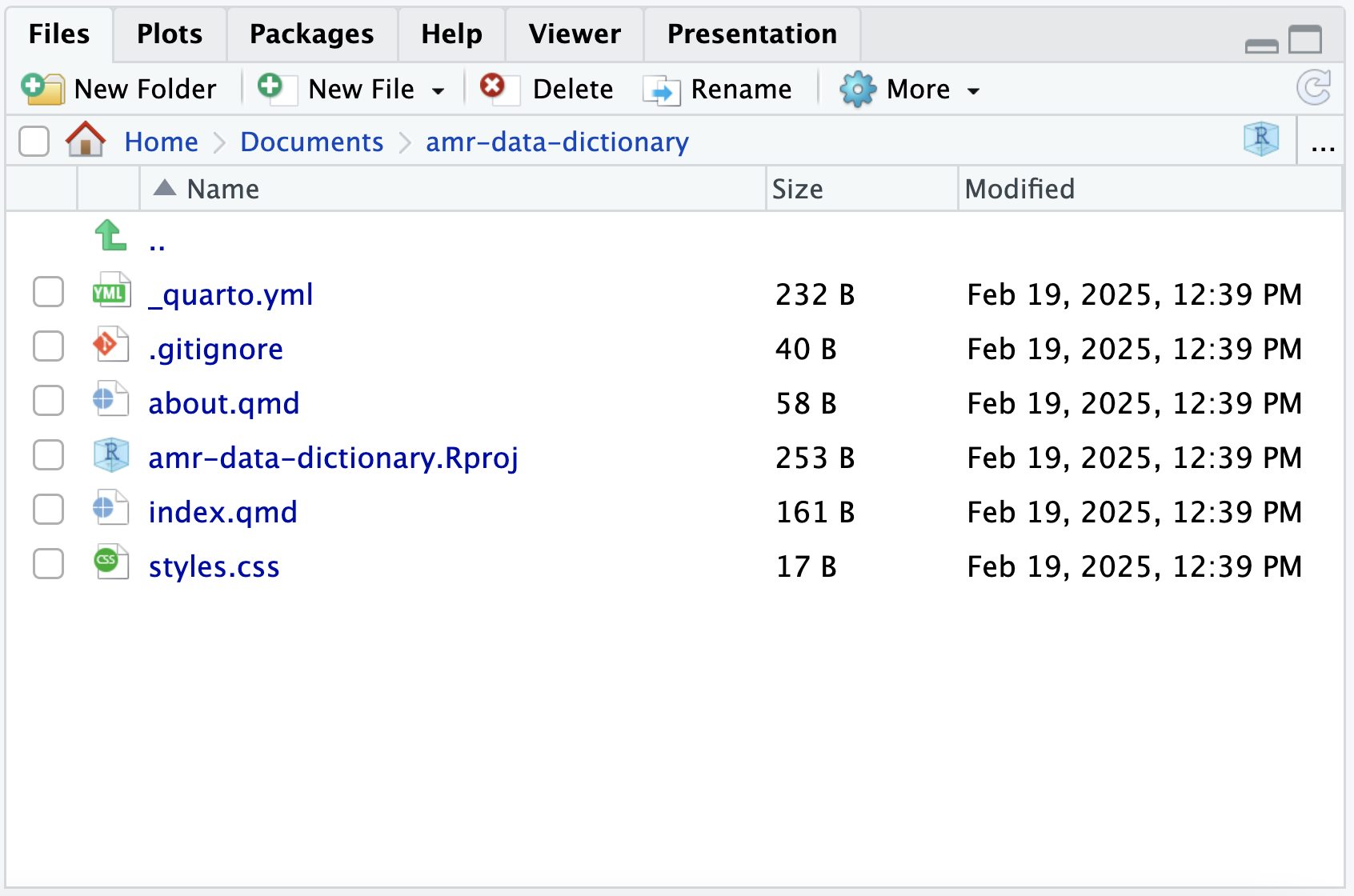Click the Quarto icon beside index.qmd

[x=110, y=507]
